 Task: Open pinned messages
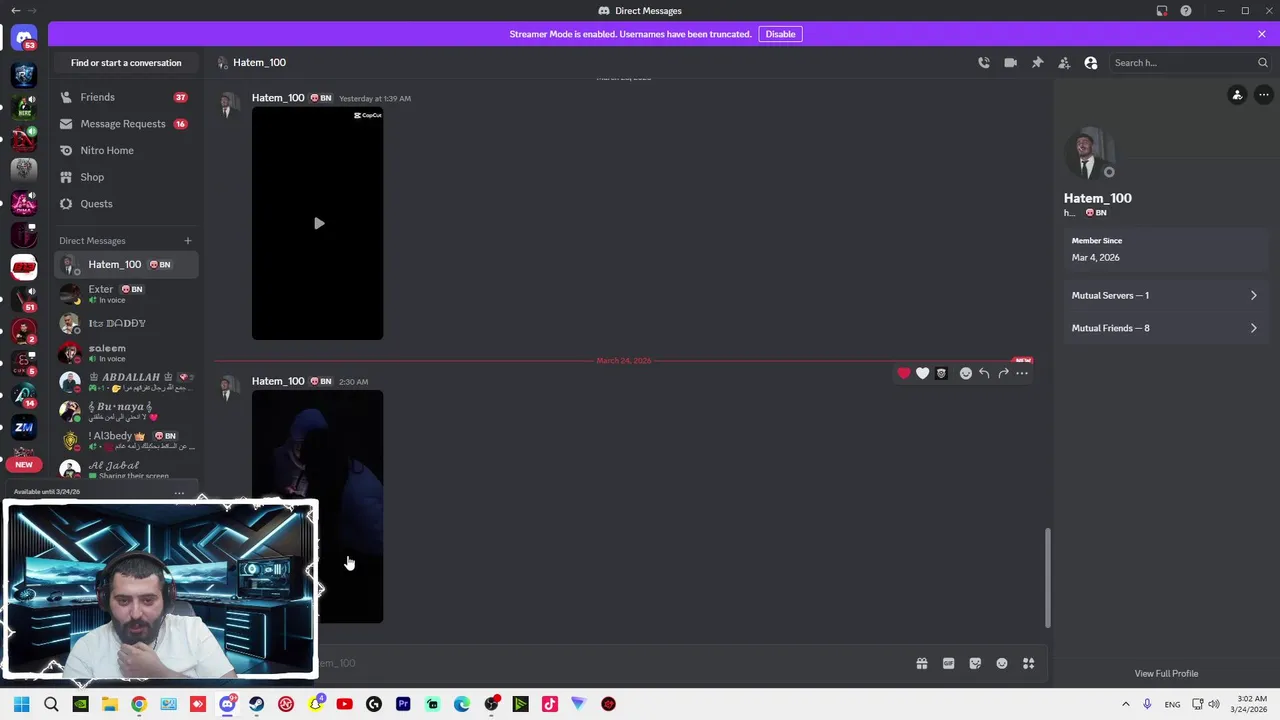click(1037, 63)
